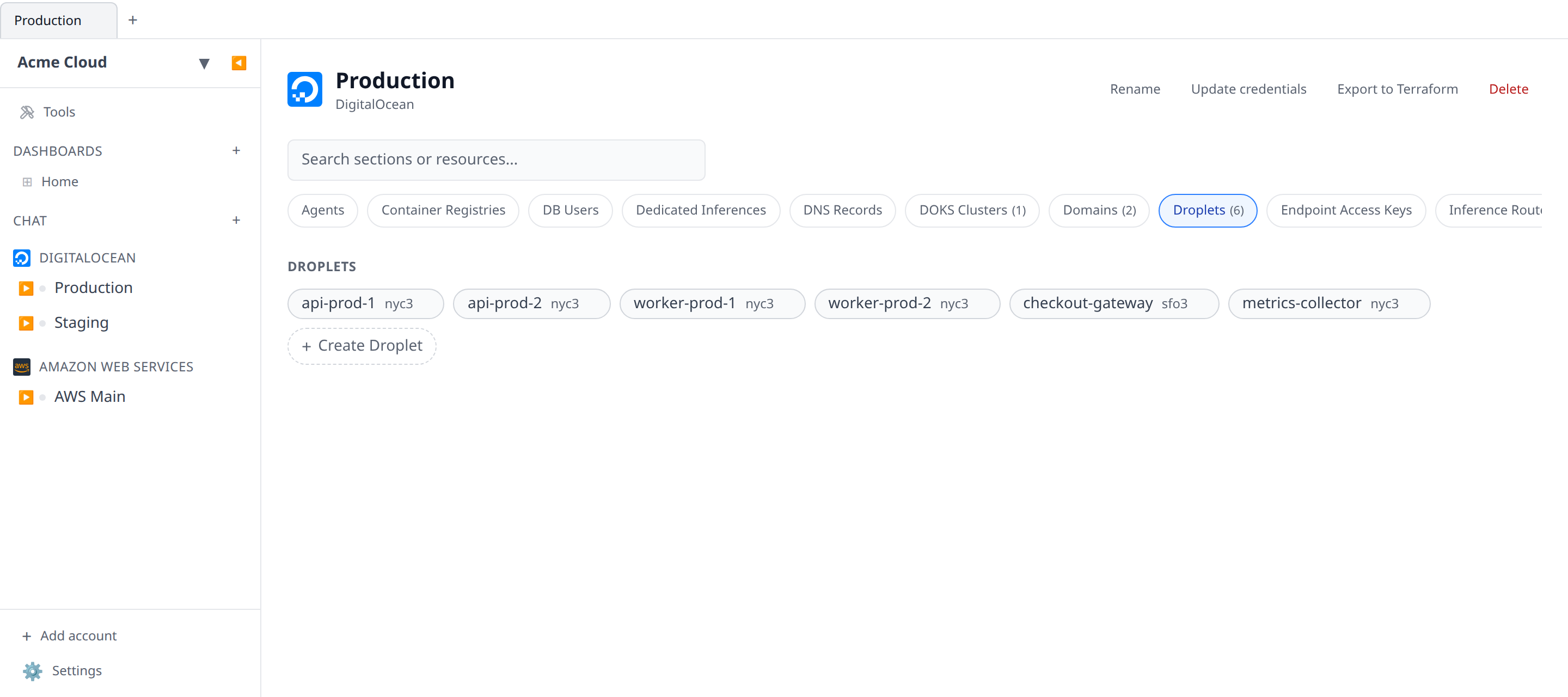This screenshot has height=697, width=1568.
Task: Start a new chat with the plus
Action: point(236,220)
